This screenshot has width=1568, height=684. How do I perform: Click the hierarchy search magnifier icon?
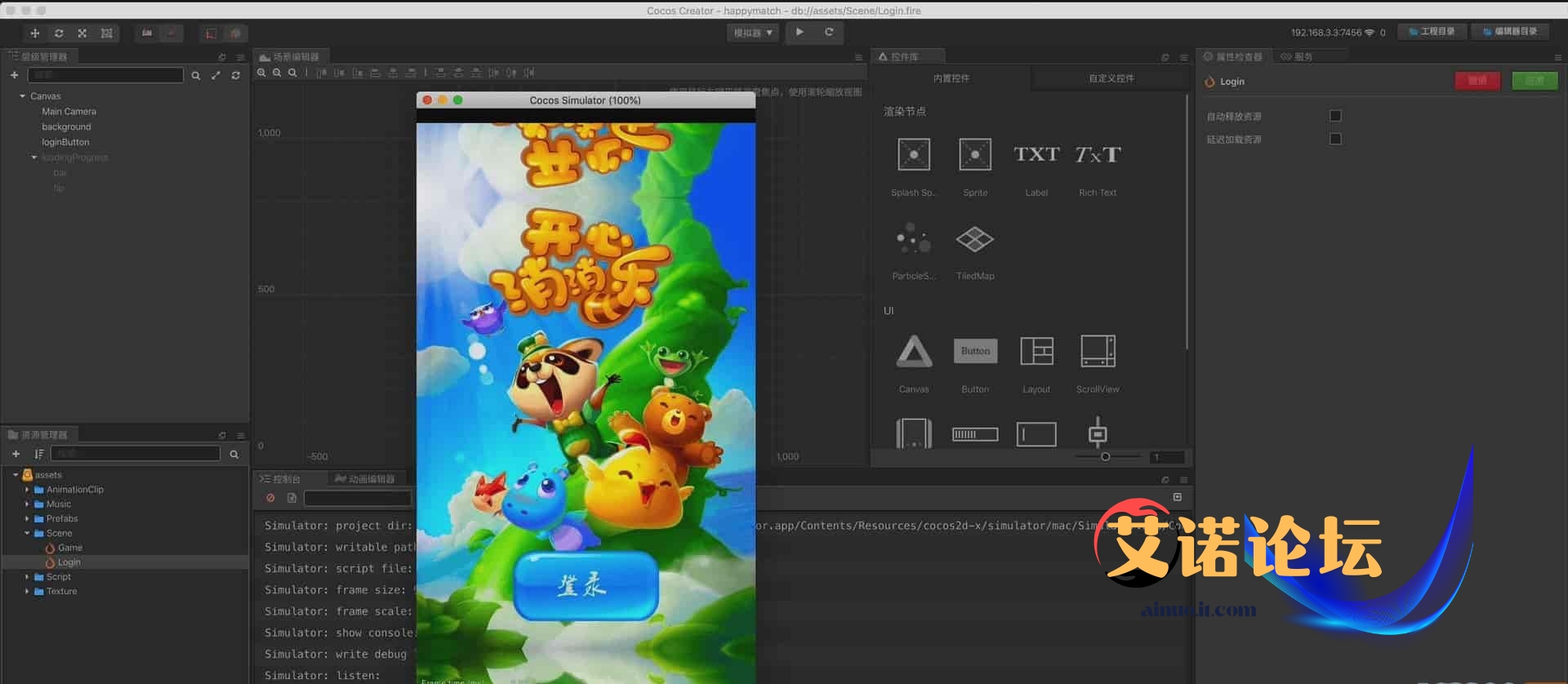[x=196, y=75]
